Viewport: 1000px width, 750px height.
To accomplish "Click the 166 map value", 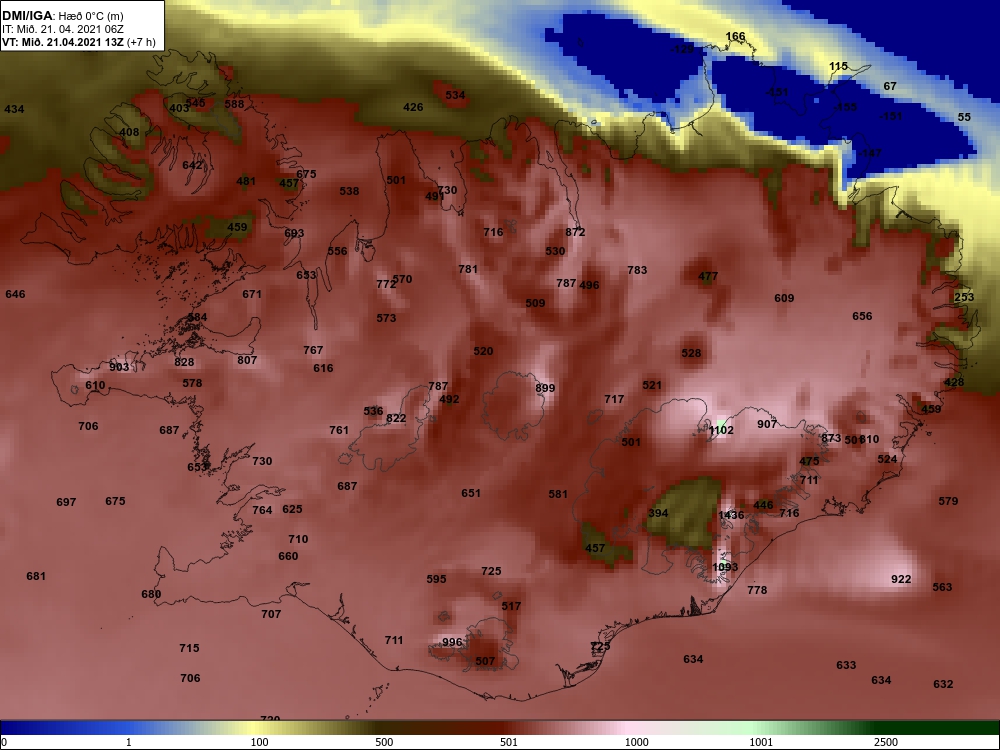I will (735, 36).
